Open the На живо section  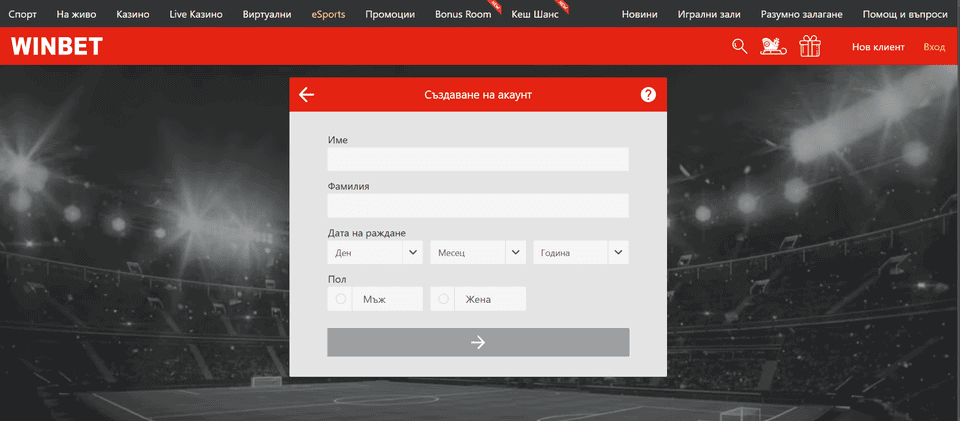(76, 14)
